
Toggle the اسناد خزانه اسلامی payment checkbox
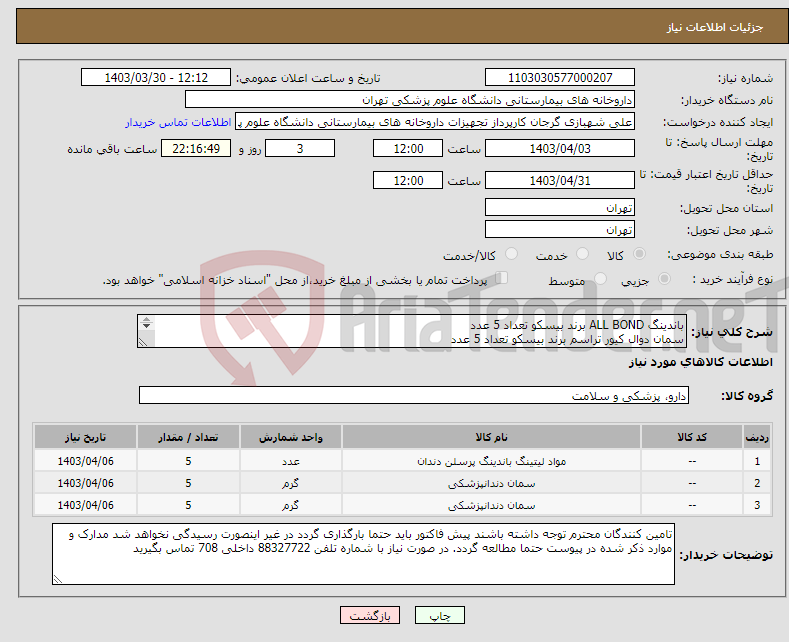501,278
